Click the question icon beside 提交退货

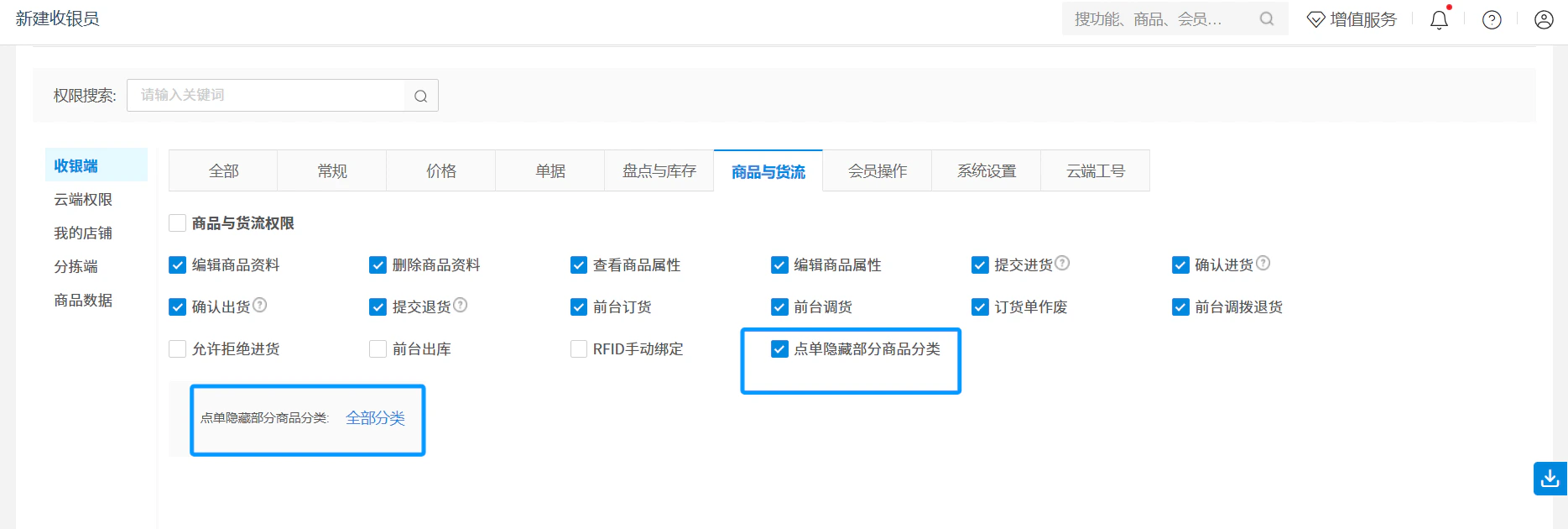click(461, 305)
